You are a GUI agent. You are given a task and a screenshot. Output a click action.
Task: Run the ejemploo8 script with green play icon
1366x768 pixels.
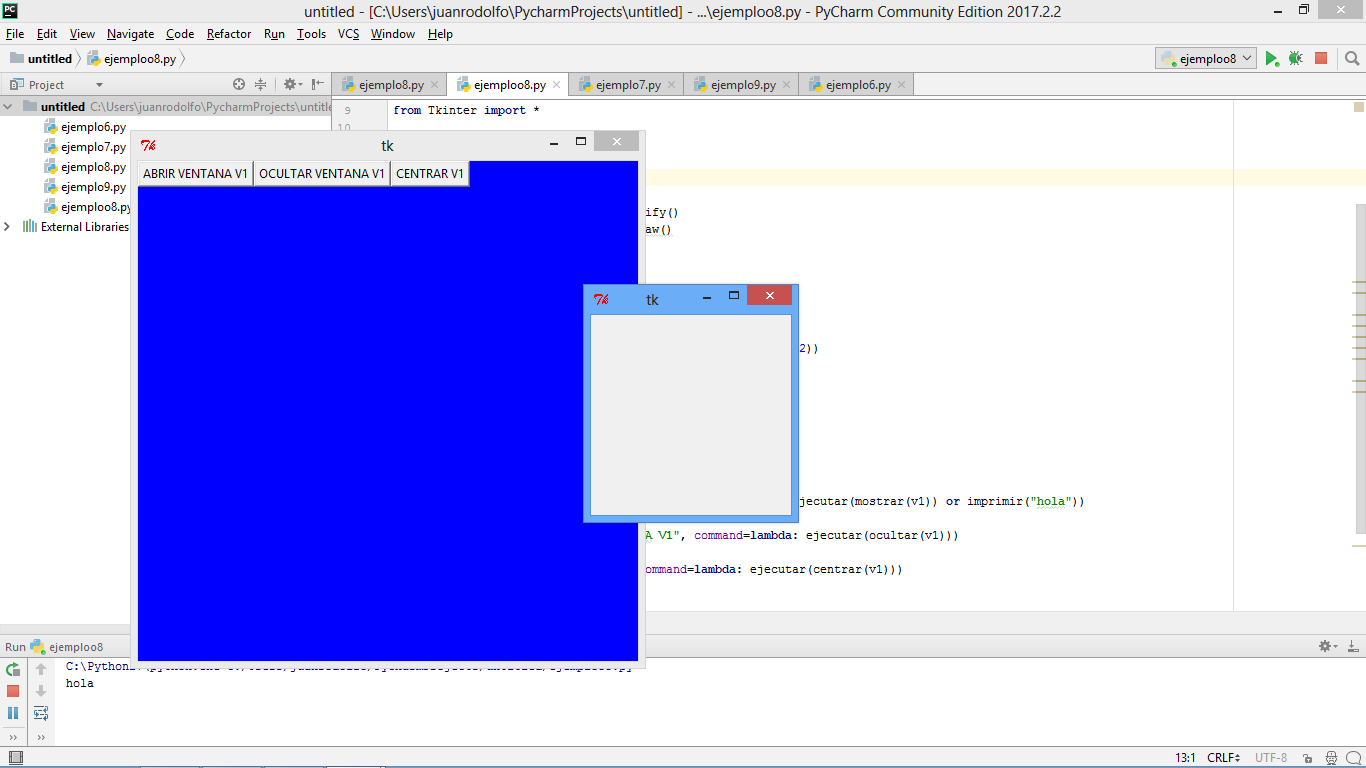click(x=1272, y=58)
